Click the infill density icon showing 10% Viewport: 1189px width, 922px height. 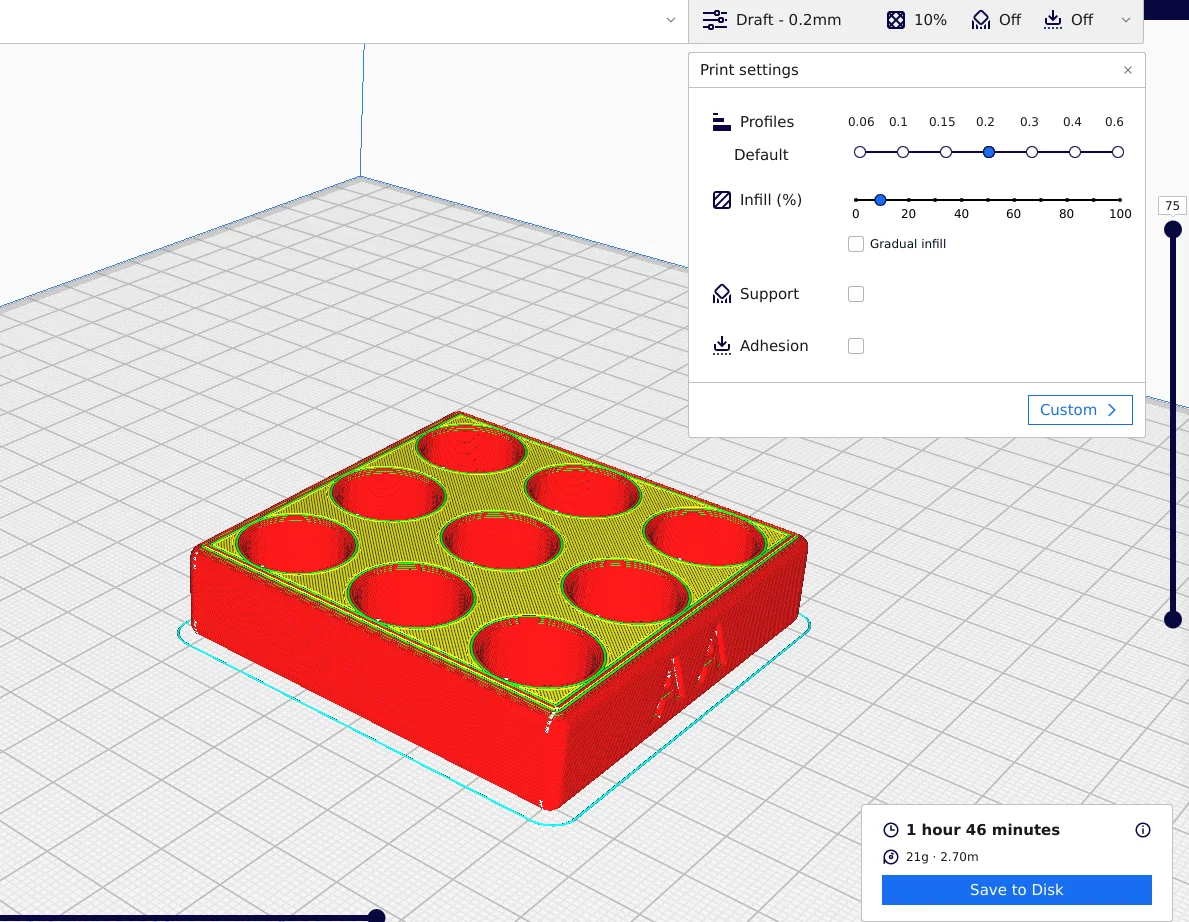896,20
